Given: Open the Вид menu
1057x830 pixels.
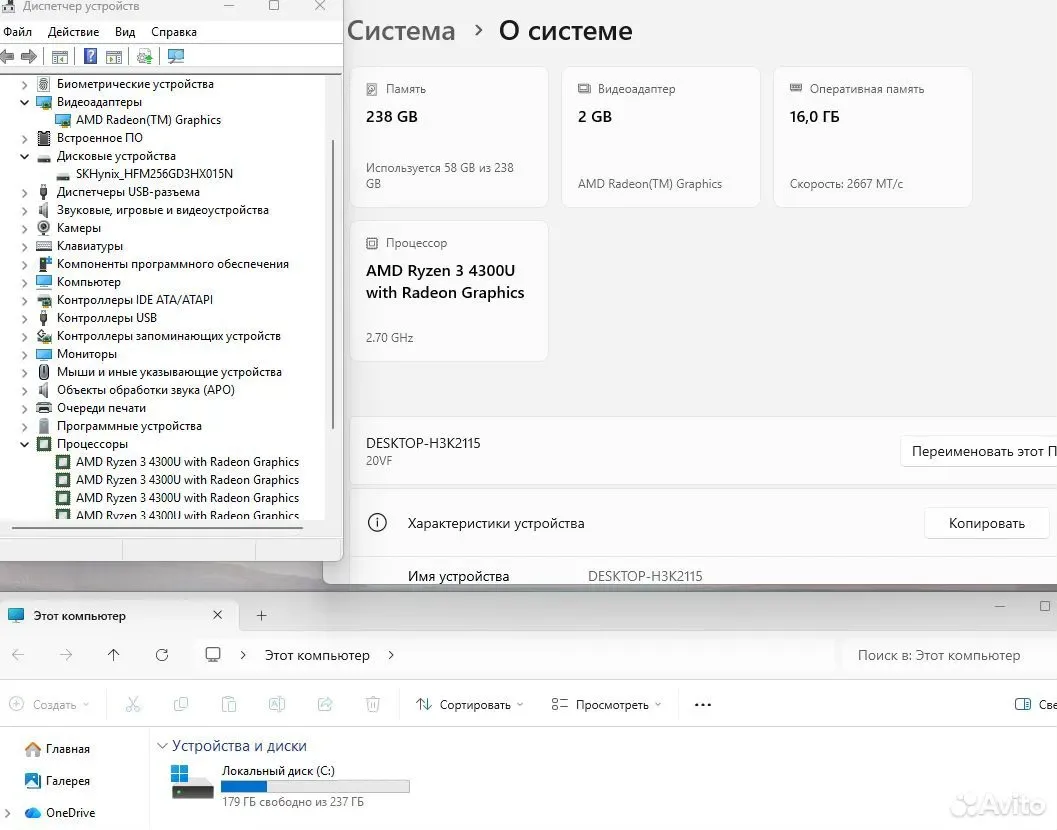Looking at the screenshot, I should pos(125,32).
